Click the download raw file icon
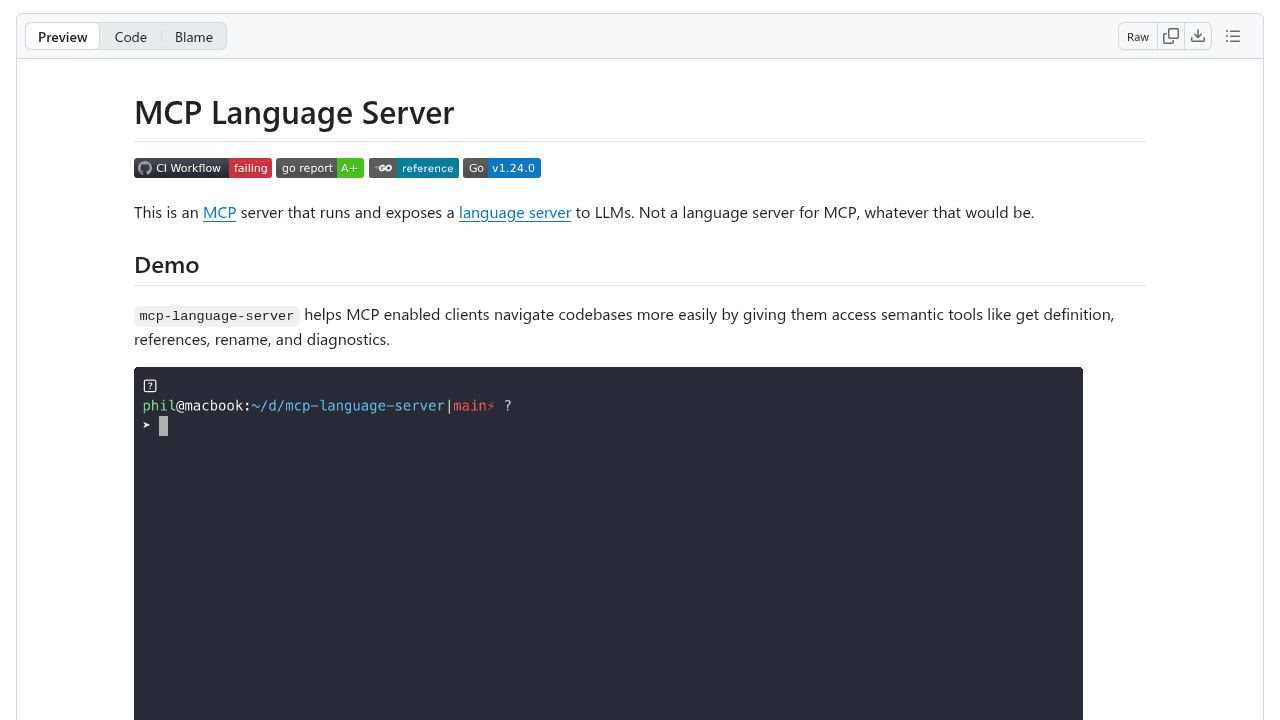Screen dimensions: 1280x720 tap(1198, 35)
